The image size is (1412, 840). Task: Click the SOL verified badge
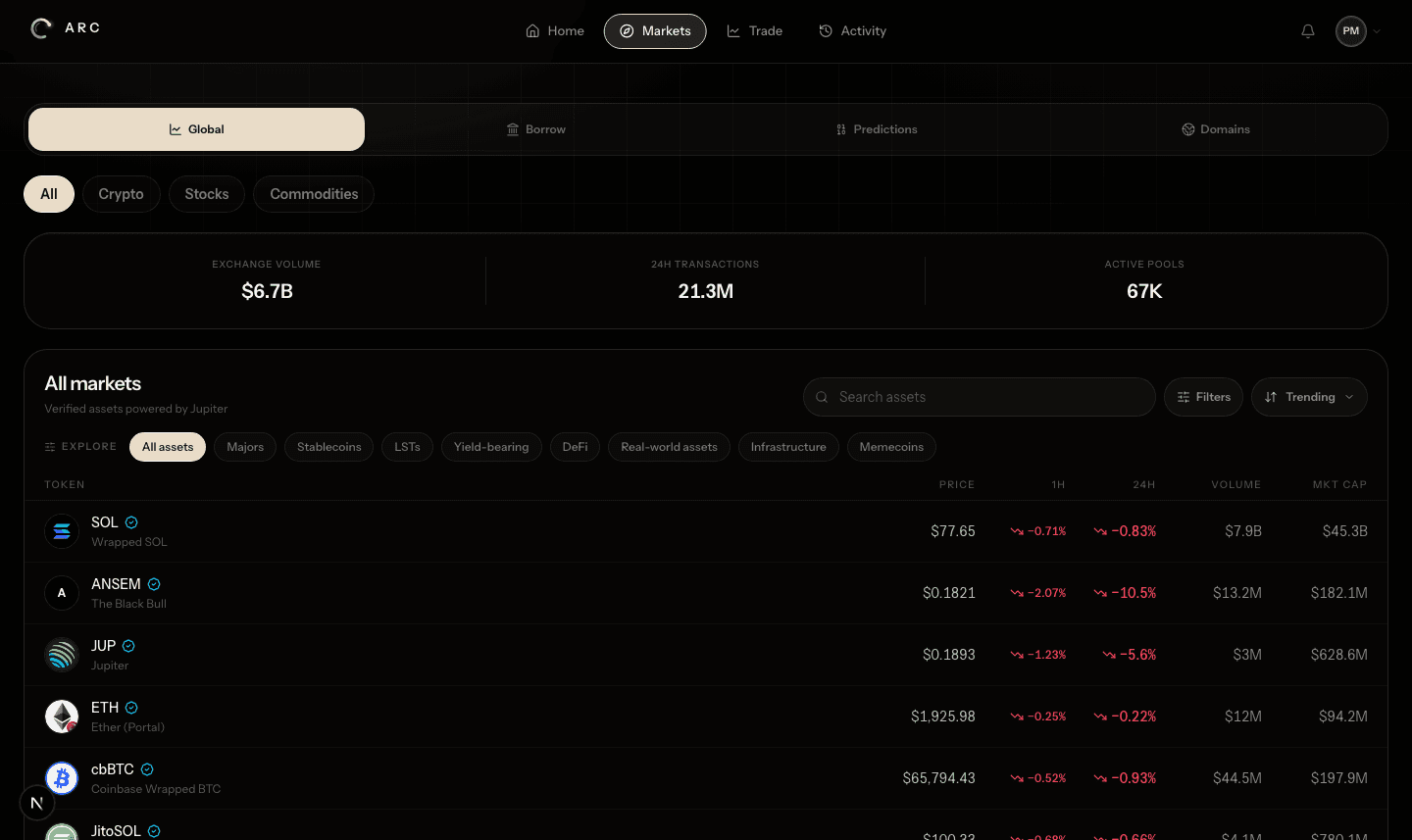tap(131, 522)
